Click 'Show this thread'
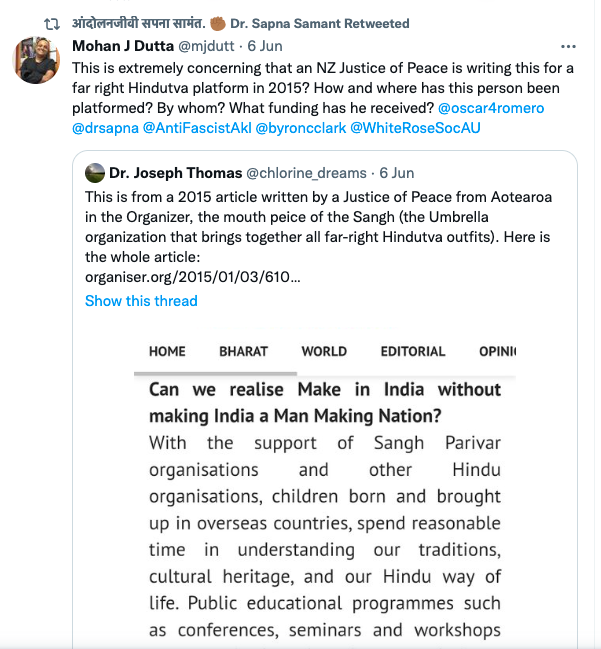Screen dimensions: 601x649 click(141, 301)
